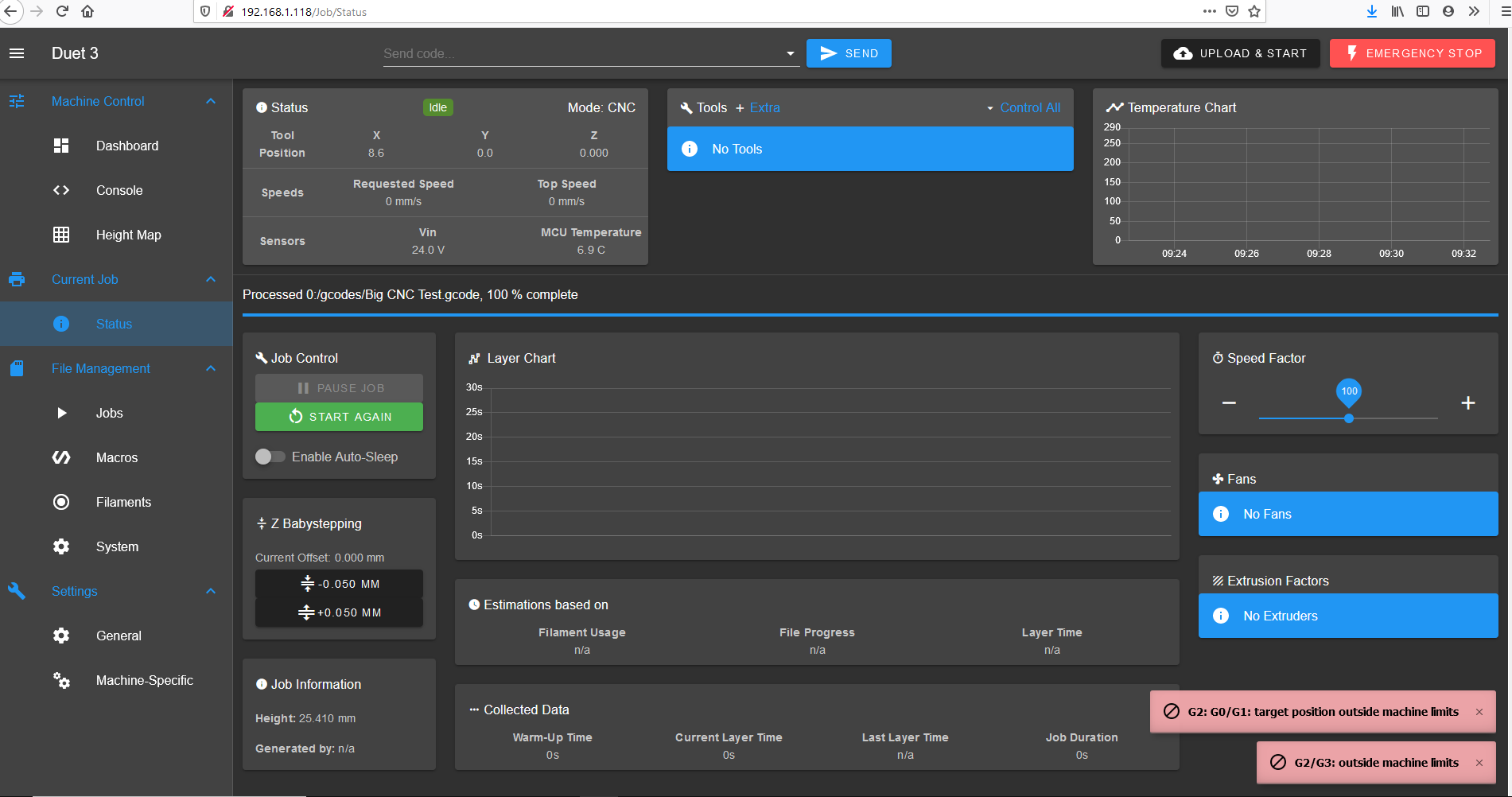
Task: Open the Console page
Action: [x=116, y=190]
